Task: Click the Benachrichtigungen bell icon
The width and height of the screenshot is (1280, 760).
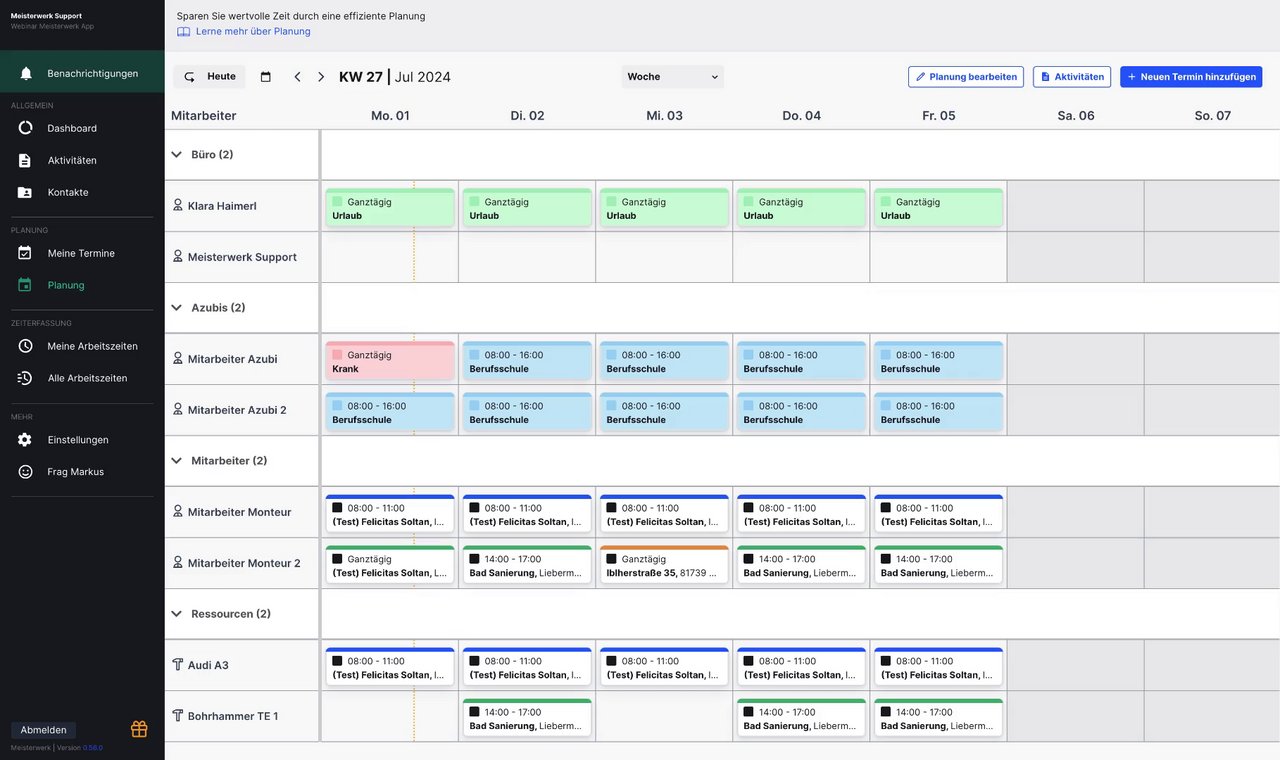Action: pos(26,73)
